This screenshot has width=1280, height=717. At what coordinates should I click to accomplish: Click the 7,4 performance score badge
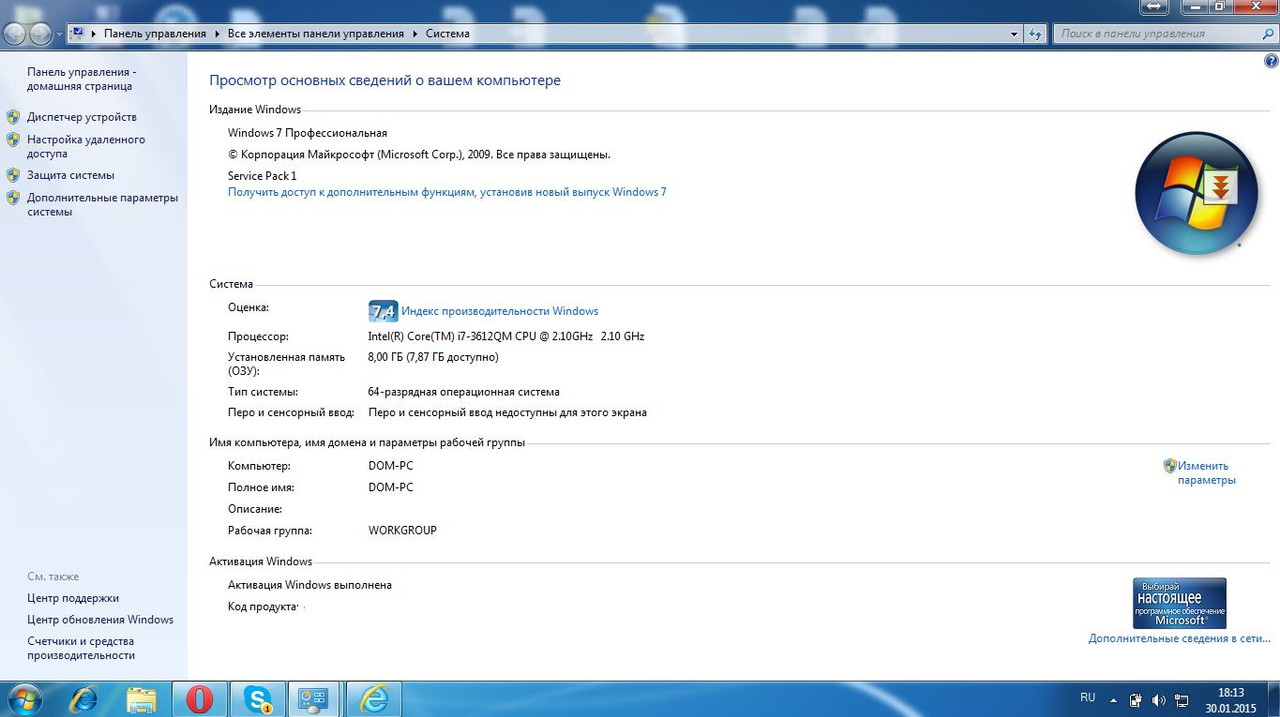(x=383, y=311)
